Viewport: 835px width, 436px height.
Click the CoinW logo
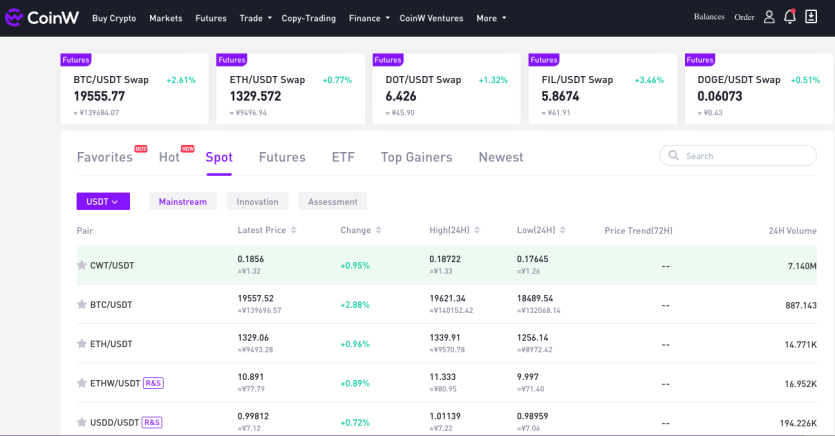point(42,18)
